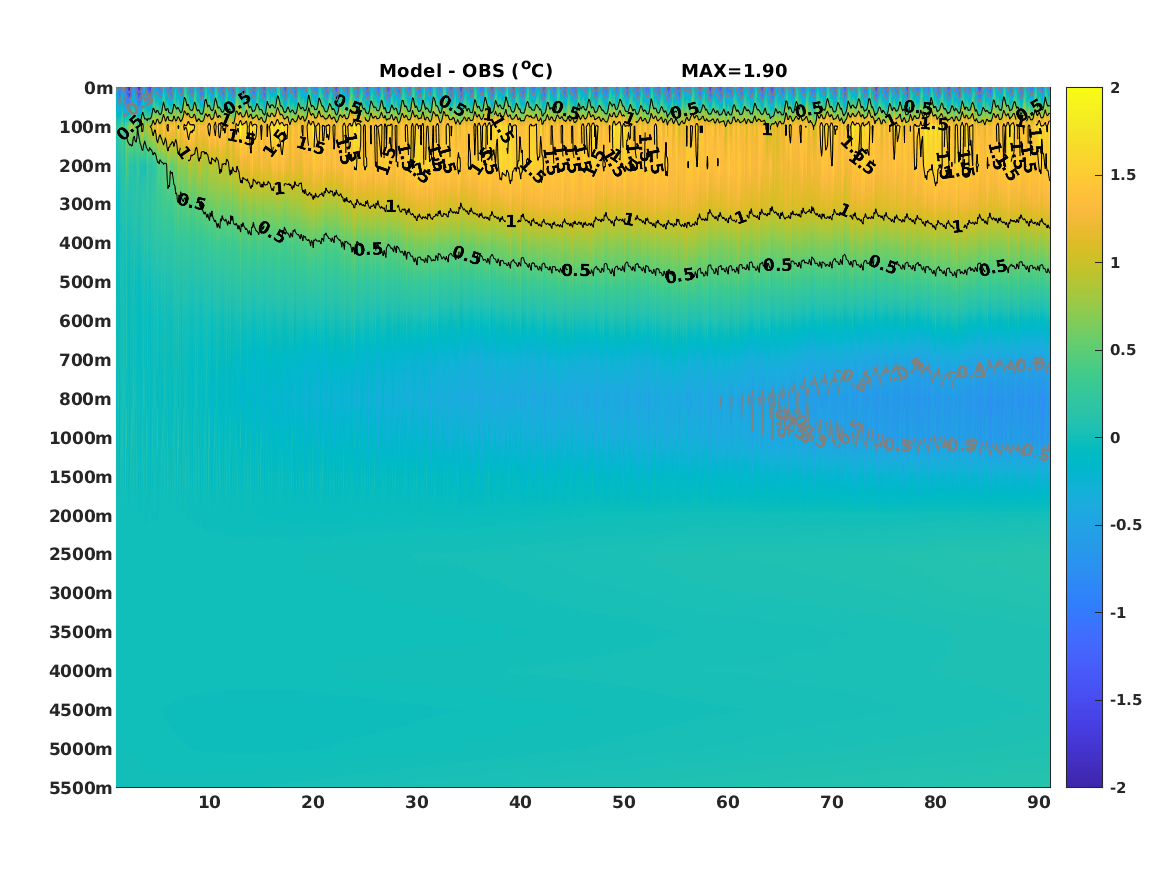Select the "100m" depth axis label
1167x875 pixels.
coord(86,127)
